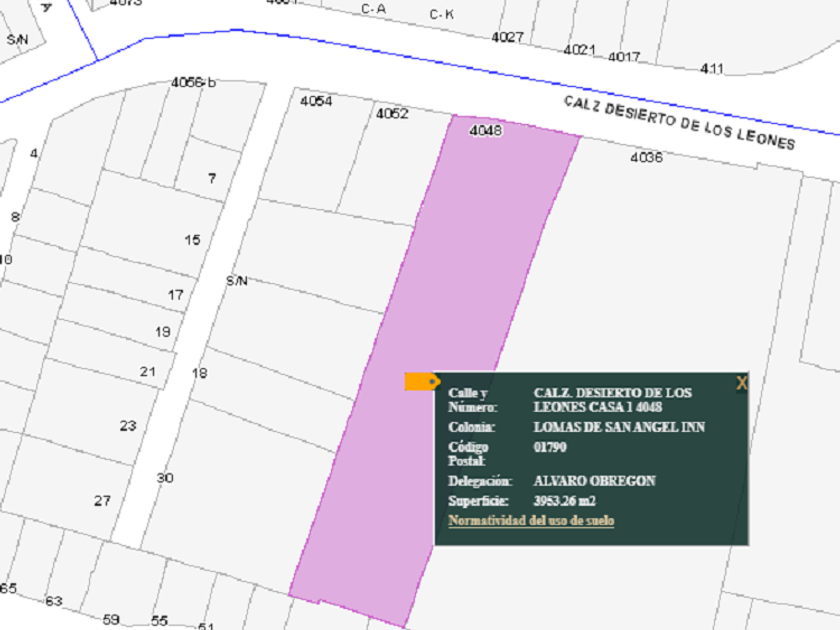Click LOMAS DE SAN ANGEL INN value

[619, 427]
